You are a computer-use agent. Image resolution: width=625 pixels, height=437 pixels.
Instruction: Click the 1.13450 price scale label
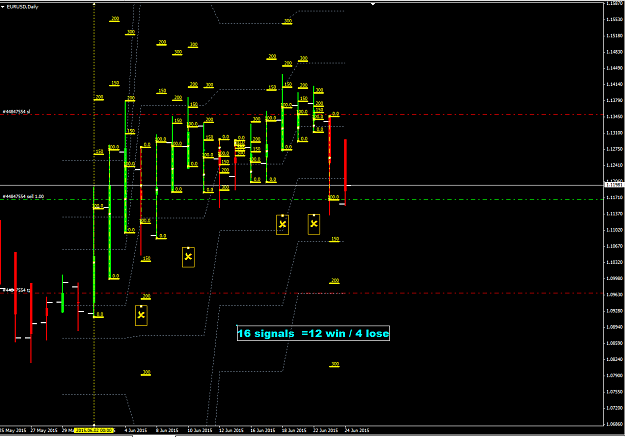pos(614,117)
